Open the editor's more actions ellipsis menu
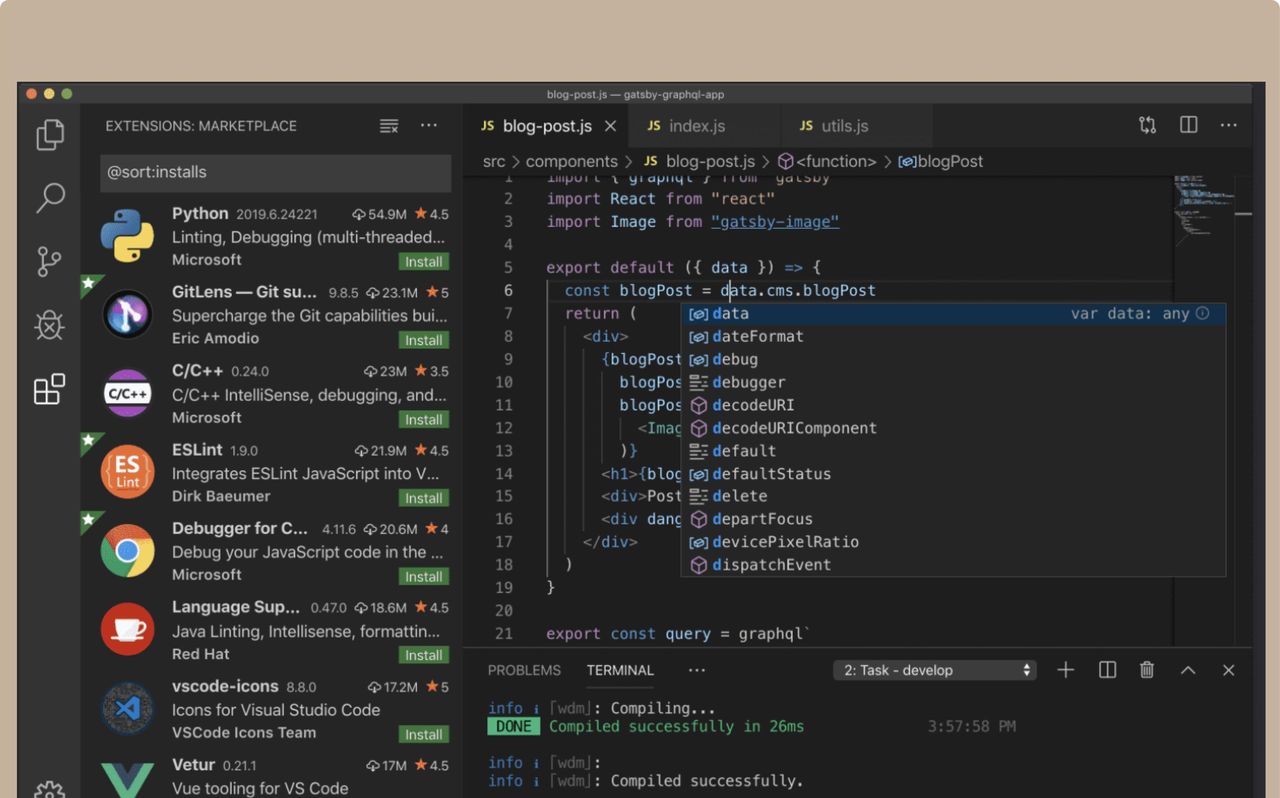 (1228, 125)
